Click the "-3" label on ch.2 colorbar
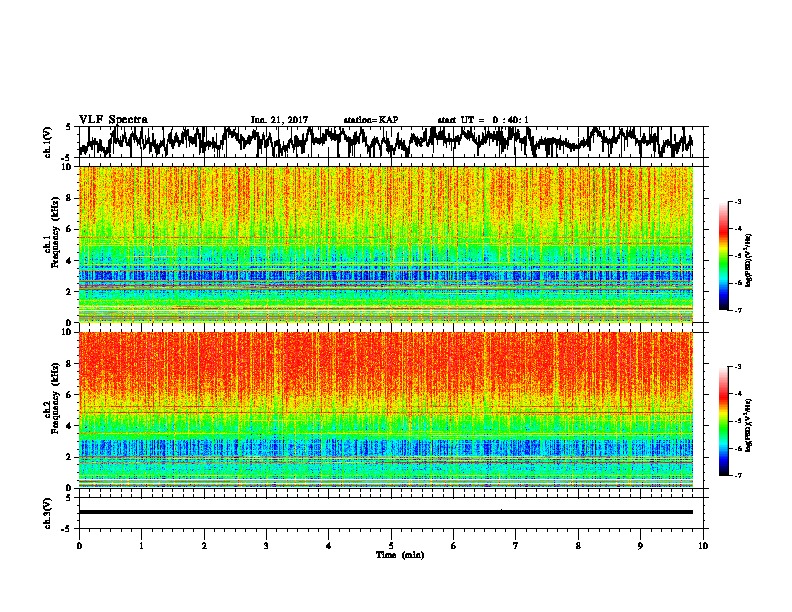The width and height of the screenshot is (792, 612). 738,367
